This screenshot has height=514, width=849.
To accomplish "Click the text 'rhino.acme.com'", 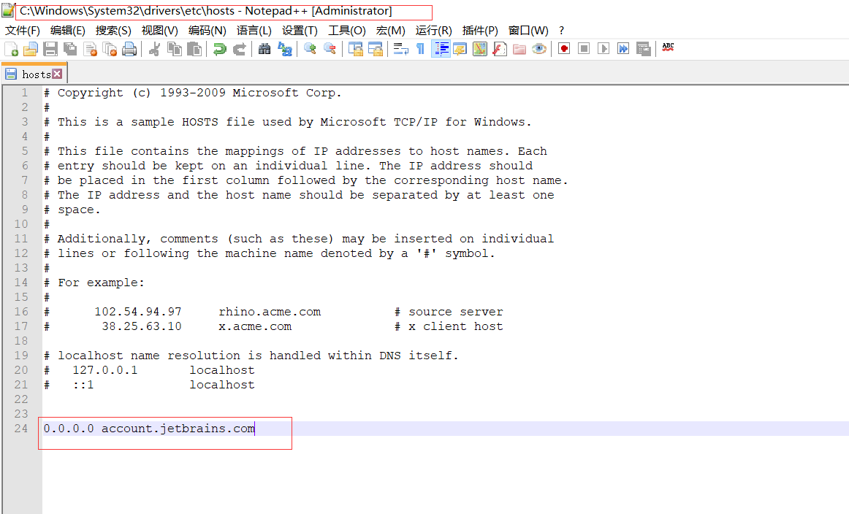I will pos(270,311).
